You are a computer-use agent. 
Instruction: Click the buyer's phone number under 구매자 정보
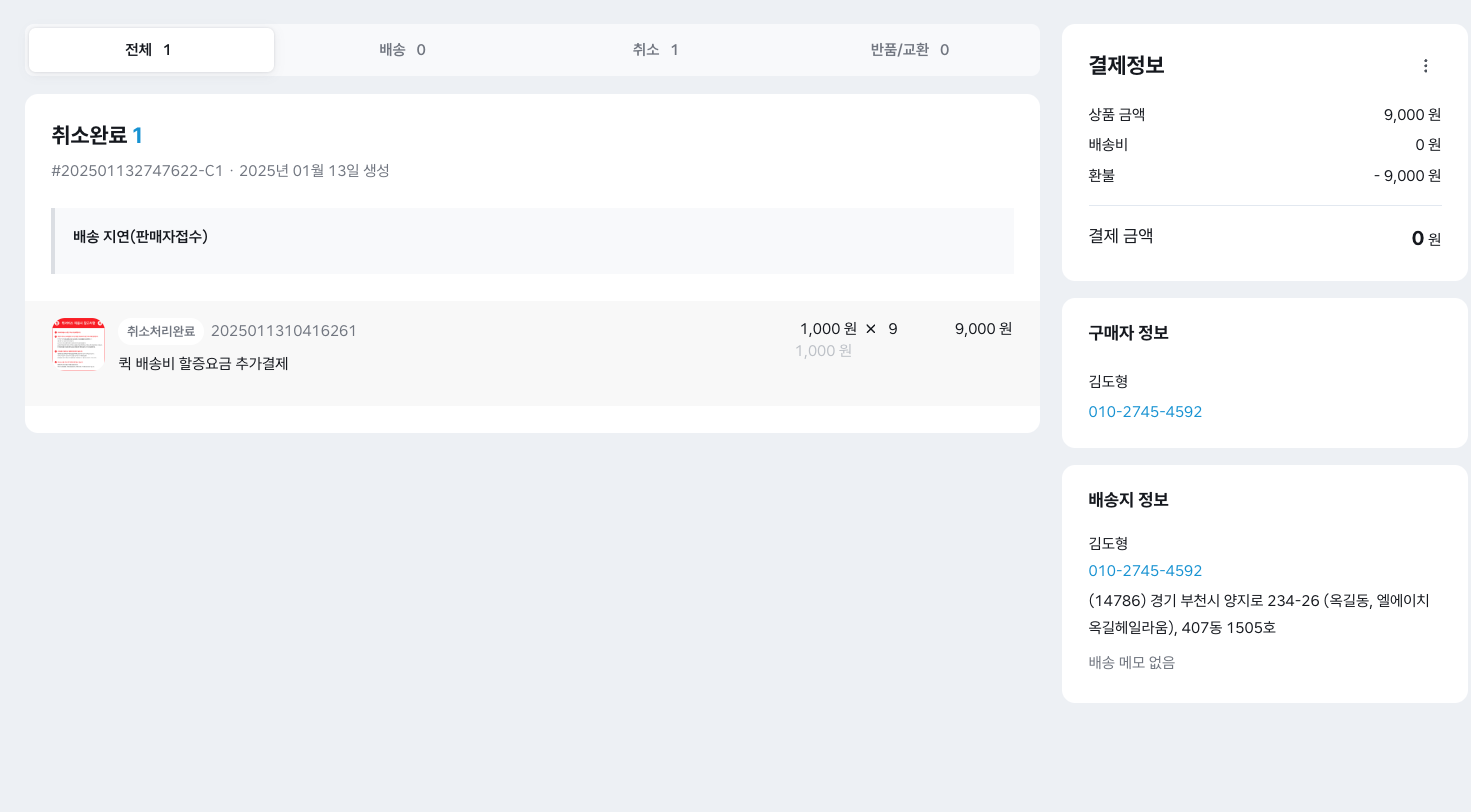1145,411
